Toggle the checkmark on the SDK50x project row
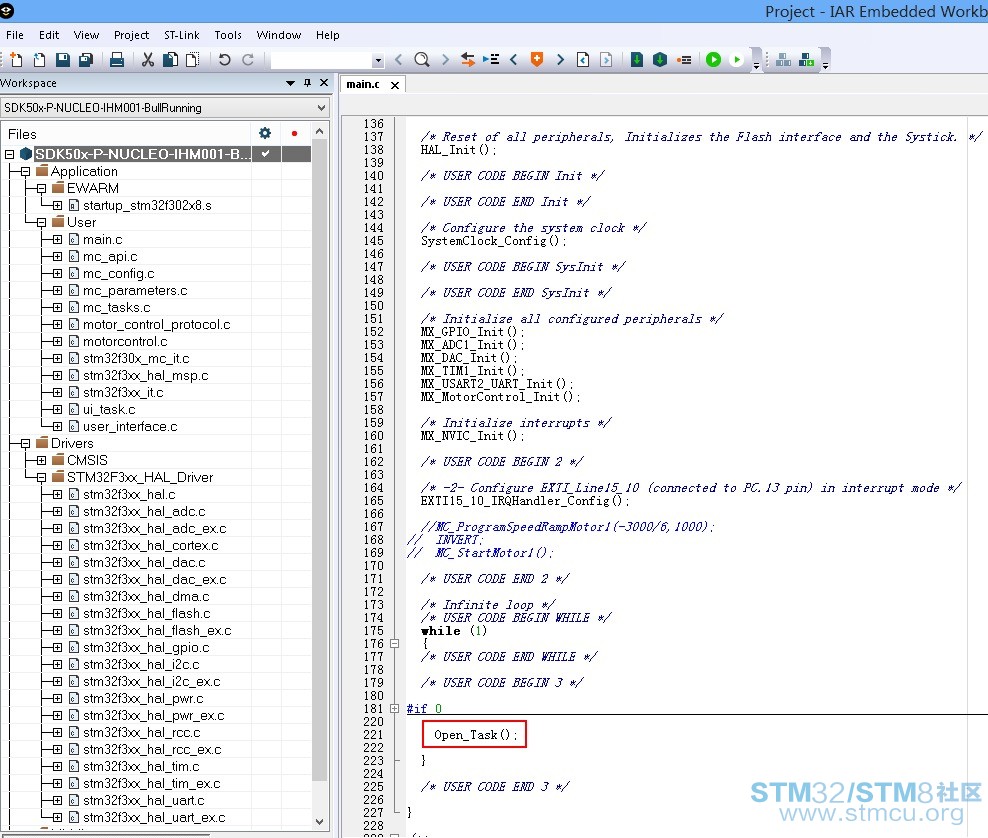The height and width of the screenshot is (838, 988). pyautogui.click(x=266, y=154)
